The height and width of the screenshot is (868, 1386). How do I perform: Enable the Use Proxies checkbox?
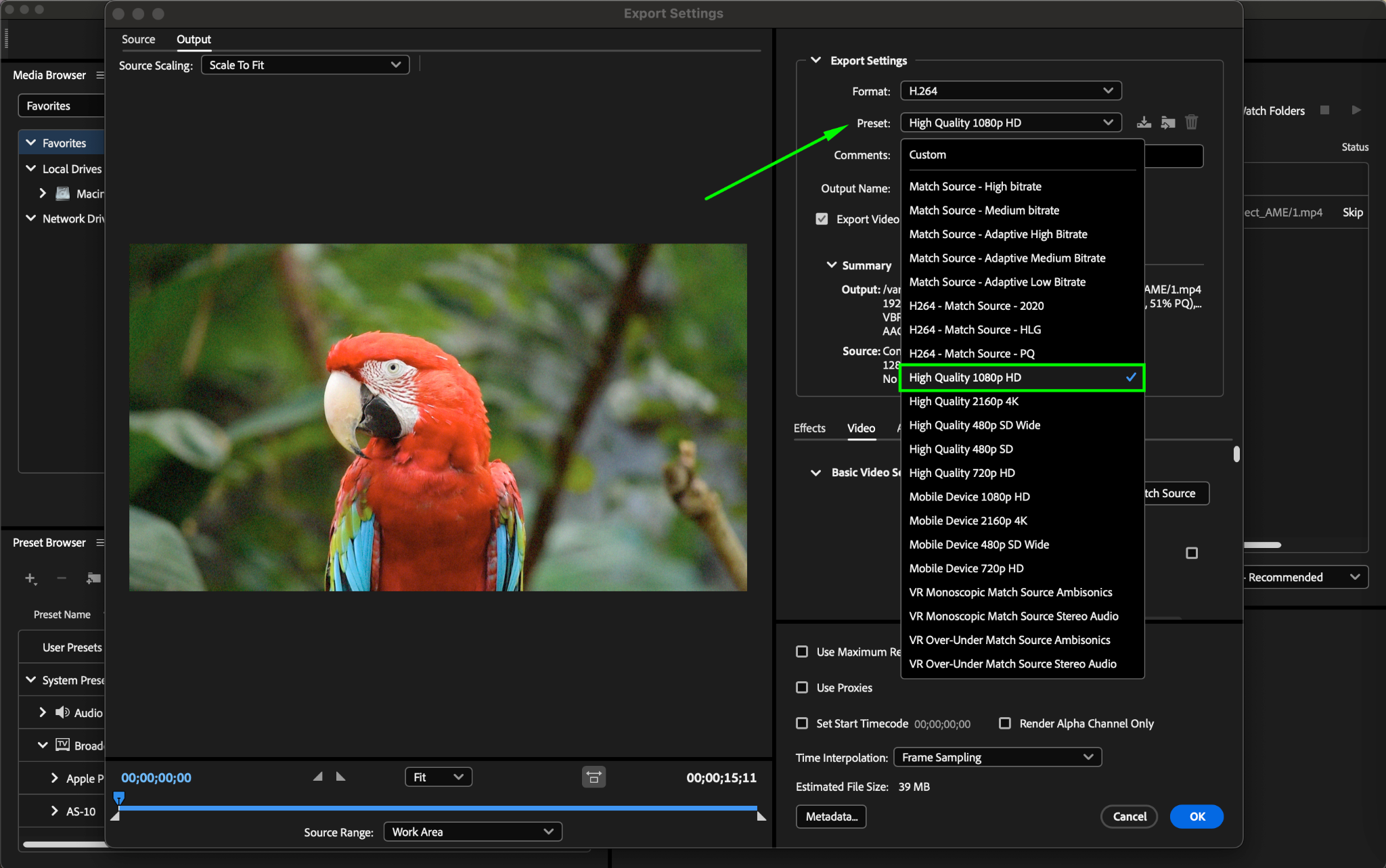tap(802, 687)
